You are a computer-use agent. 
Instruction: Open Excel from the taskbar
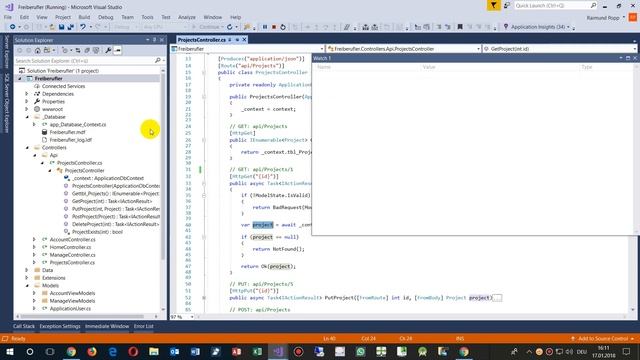pyautogui.click(x=257, y=351)
